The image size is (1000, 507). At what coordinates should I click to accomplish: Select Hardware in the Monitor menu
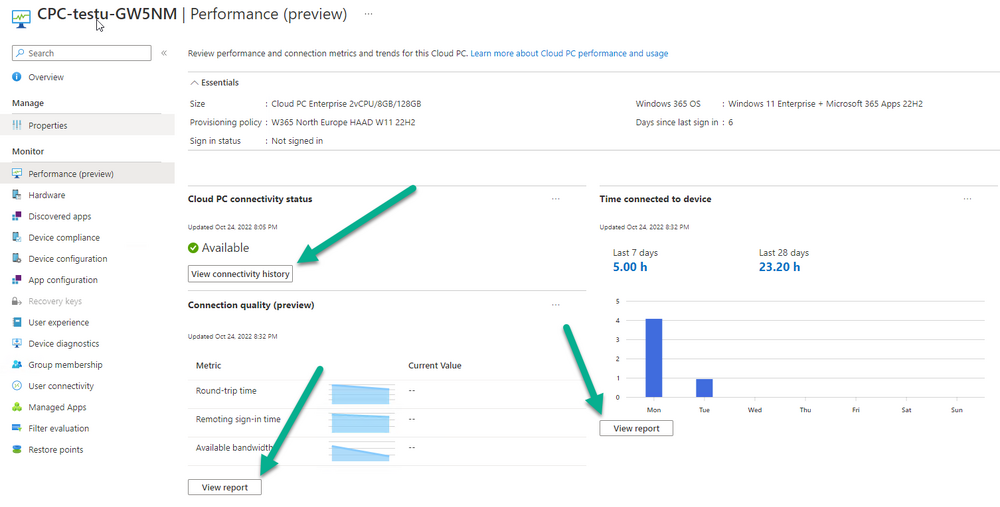pyautogui.click(x=47, y=195)
